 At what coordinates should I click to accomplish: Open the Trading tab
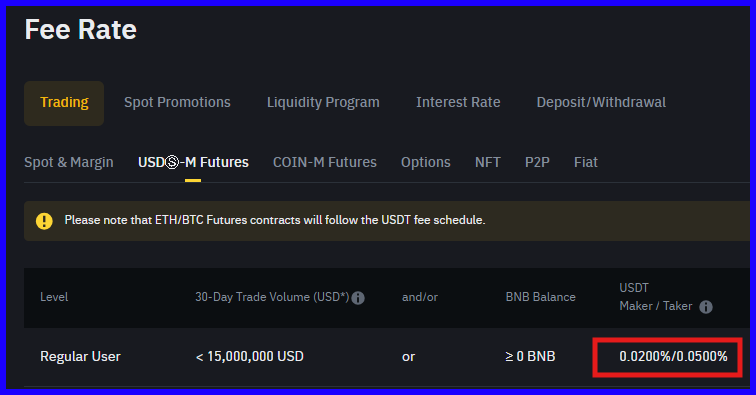(64, 103)
